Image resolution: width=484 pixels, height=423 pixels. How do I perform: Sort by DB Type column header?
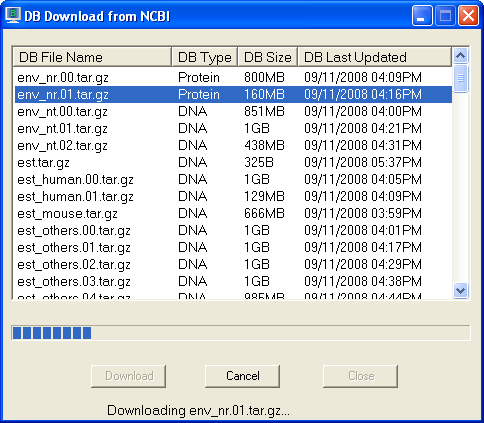coord(204,57)
